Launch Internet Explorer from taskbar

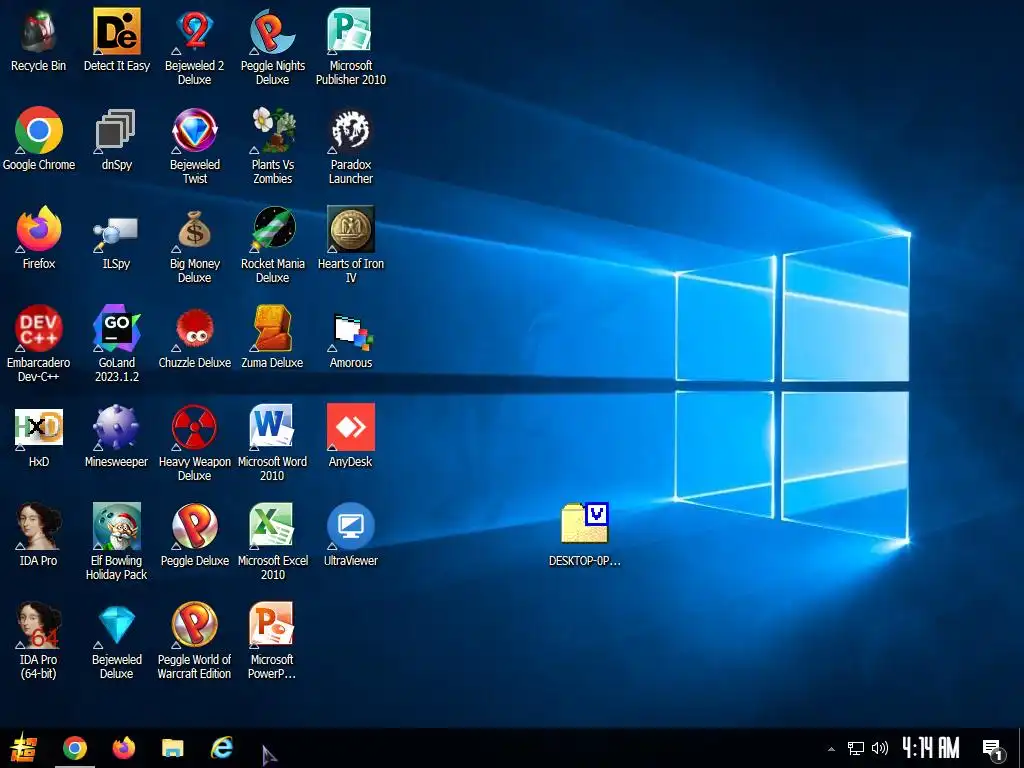click(x=221, y=748)
